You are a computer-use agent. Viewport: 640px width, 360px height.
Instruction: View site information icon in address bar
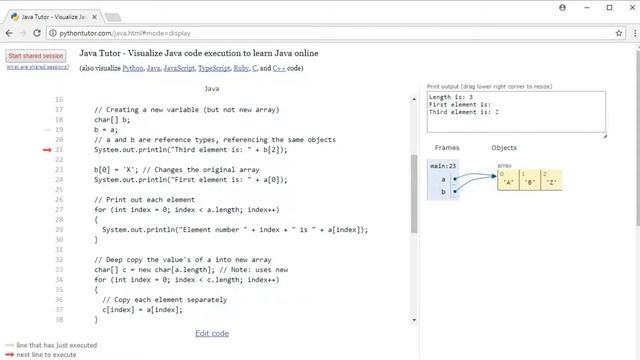(x=53, y=33)
